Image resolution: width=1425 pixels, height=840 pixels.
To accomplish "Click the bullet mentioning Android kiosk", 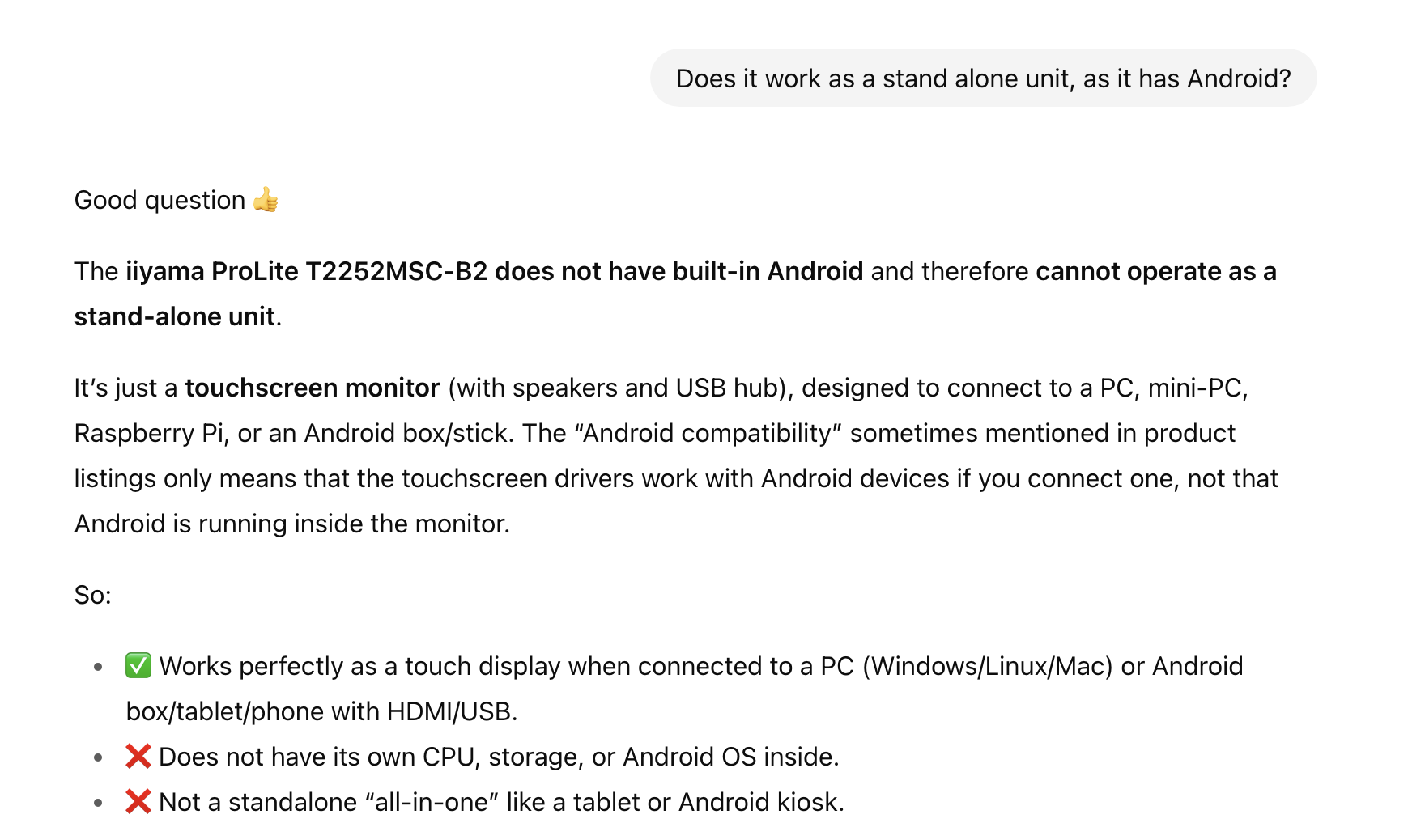I will (x=485, y=802).
